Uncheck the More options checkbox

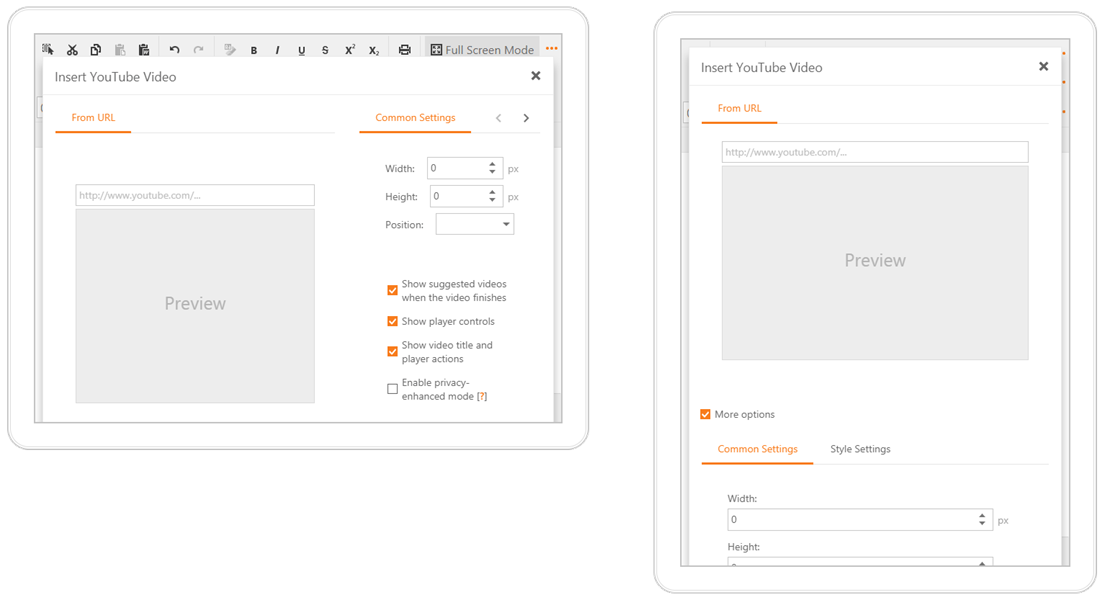(x=706, y=414)
